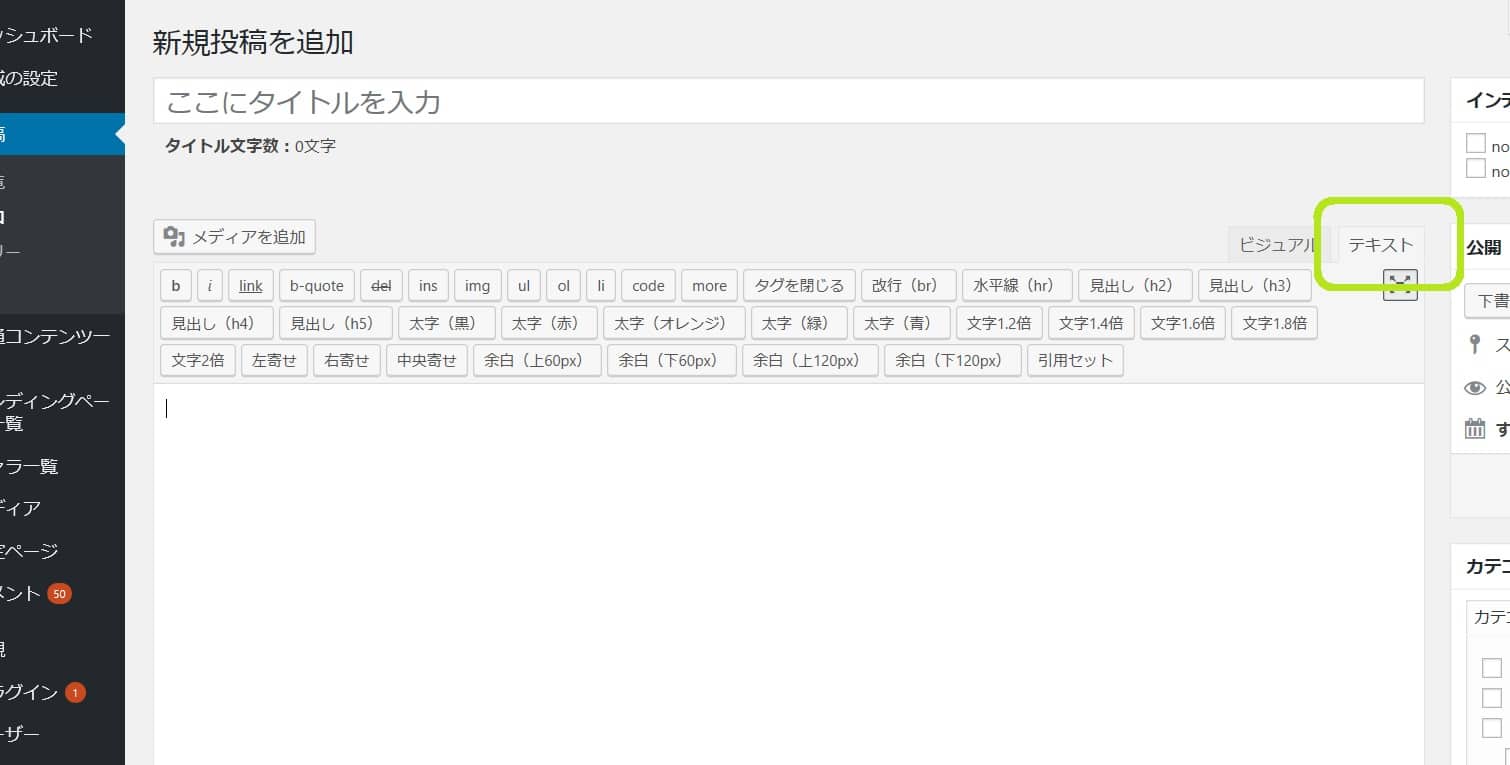1510x765 pixels.
Task: Align left with the 左寄せ button
Action: [x=274, y=360]
